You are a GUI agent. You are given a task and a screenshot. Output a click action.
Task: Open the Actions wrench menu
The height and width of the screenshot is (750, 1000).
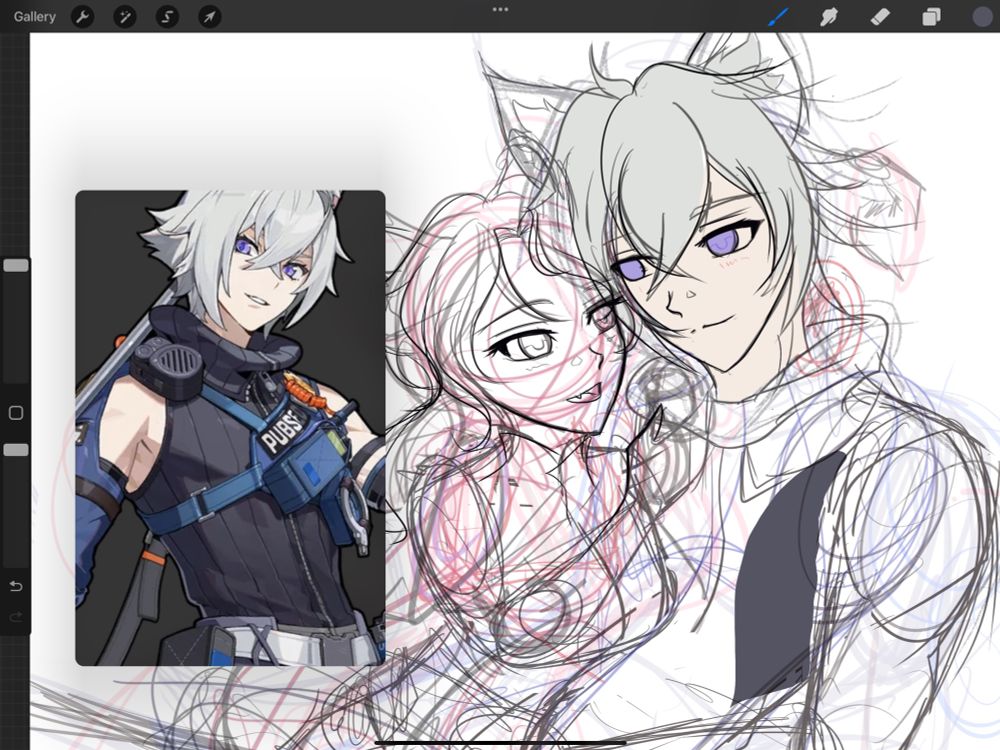[x=82, y=17]
